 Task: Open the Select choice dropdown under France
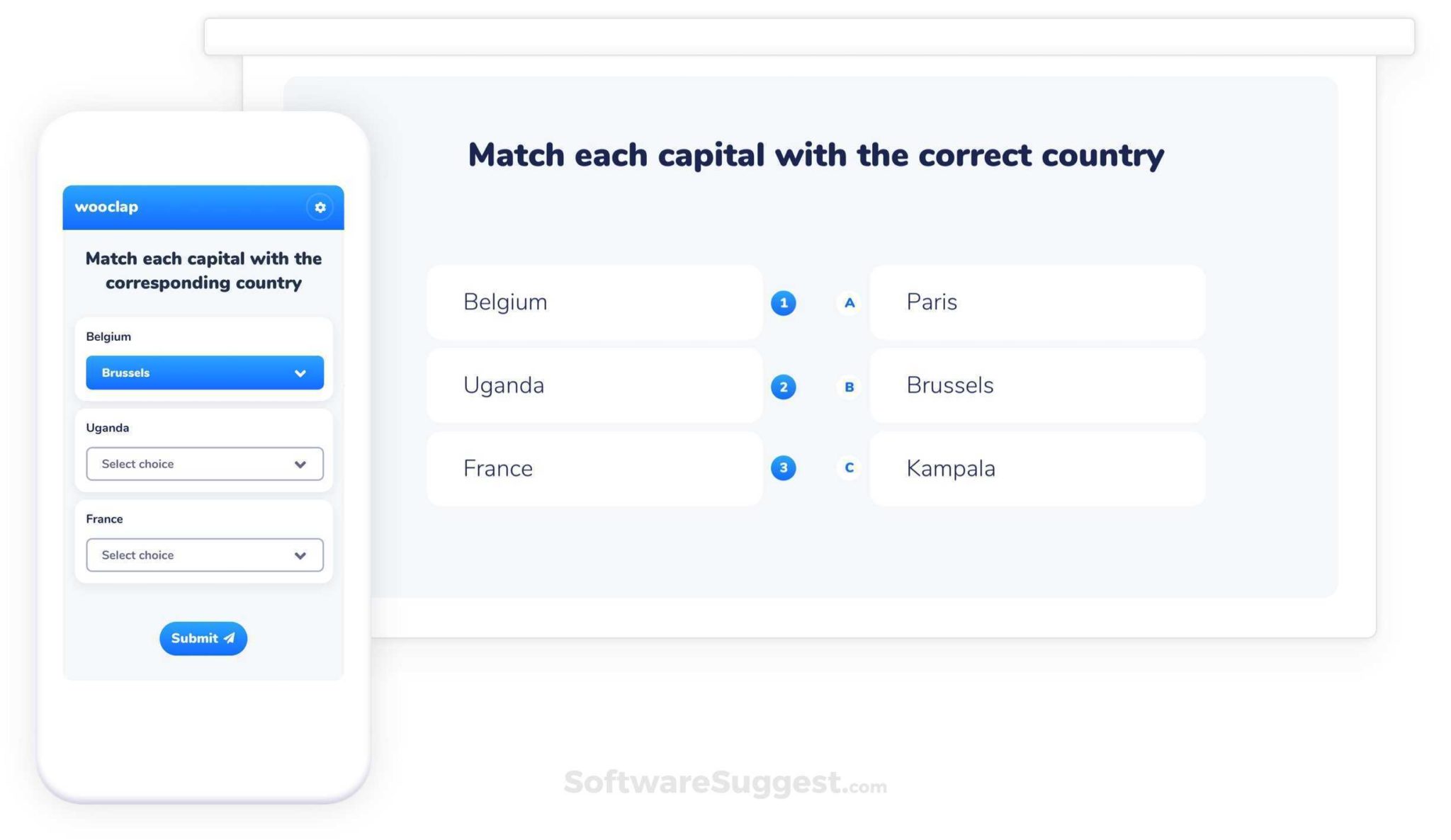[204, 555]
